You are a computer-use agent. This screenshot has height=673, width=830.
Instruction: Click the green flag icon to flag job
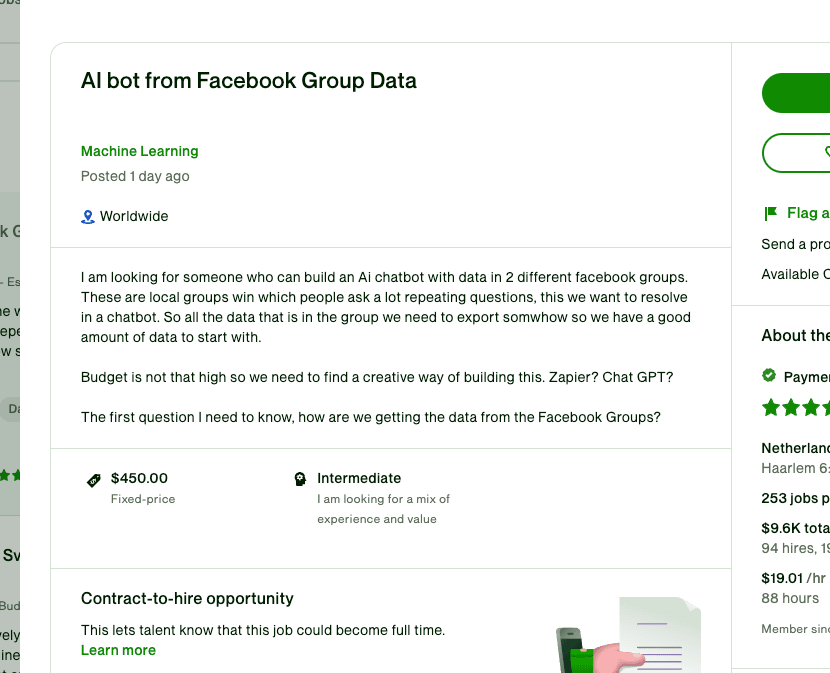(770, 213)
